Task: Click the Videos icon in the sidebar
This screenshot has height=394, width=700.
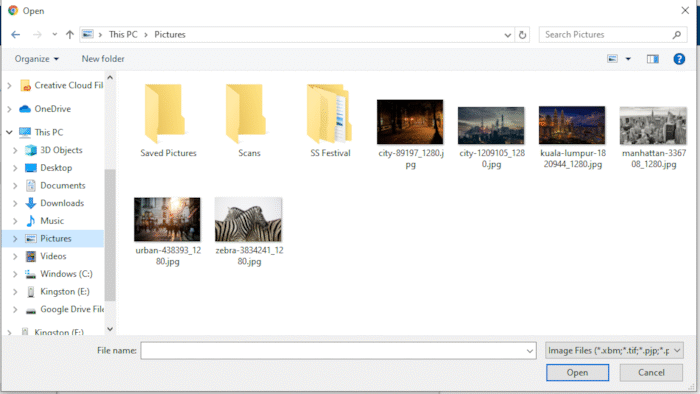Action: [31, 256]
